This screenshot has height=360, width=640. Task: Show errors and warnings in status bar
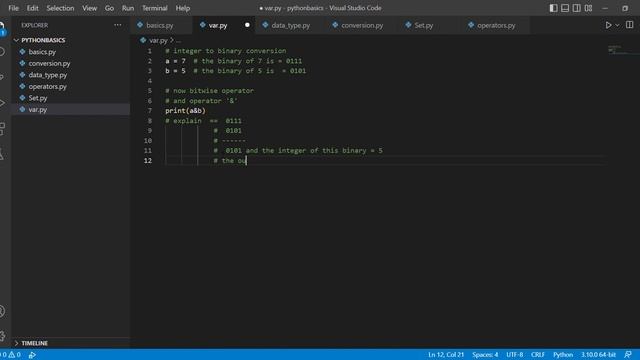pyautogui.click(x=11, y=355)
